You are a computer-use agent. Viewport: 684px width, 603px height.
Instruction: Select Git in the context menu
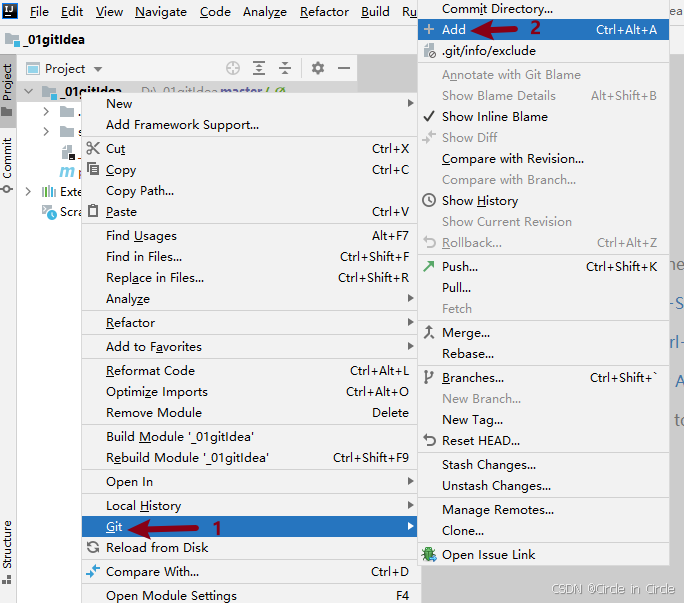pyautogui.click(x=114, y=527)
